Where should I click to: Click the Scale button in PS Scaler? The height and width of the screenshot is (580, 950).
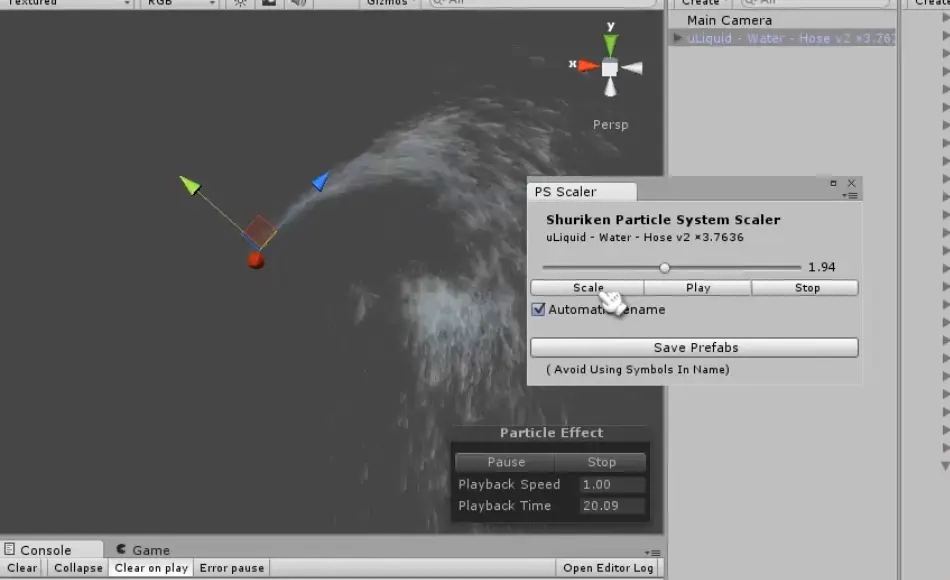tap(587, 288)
